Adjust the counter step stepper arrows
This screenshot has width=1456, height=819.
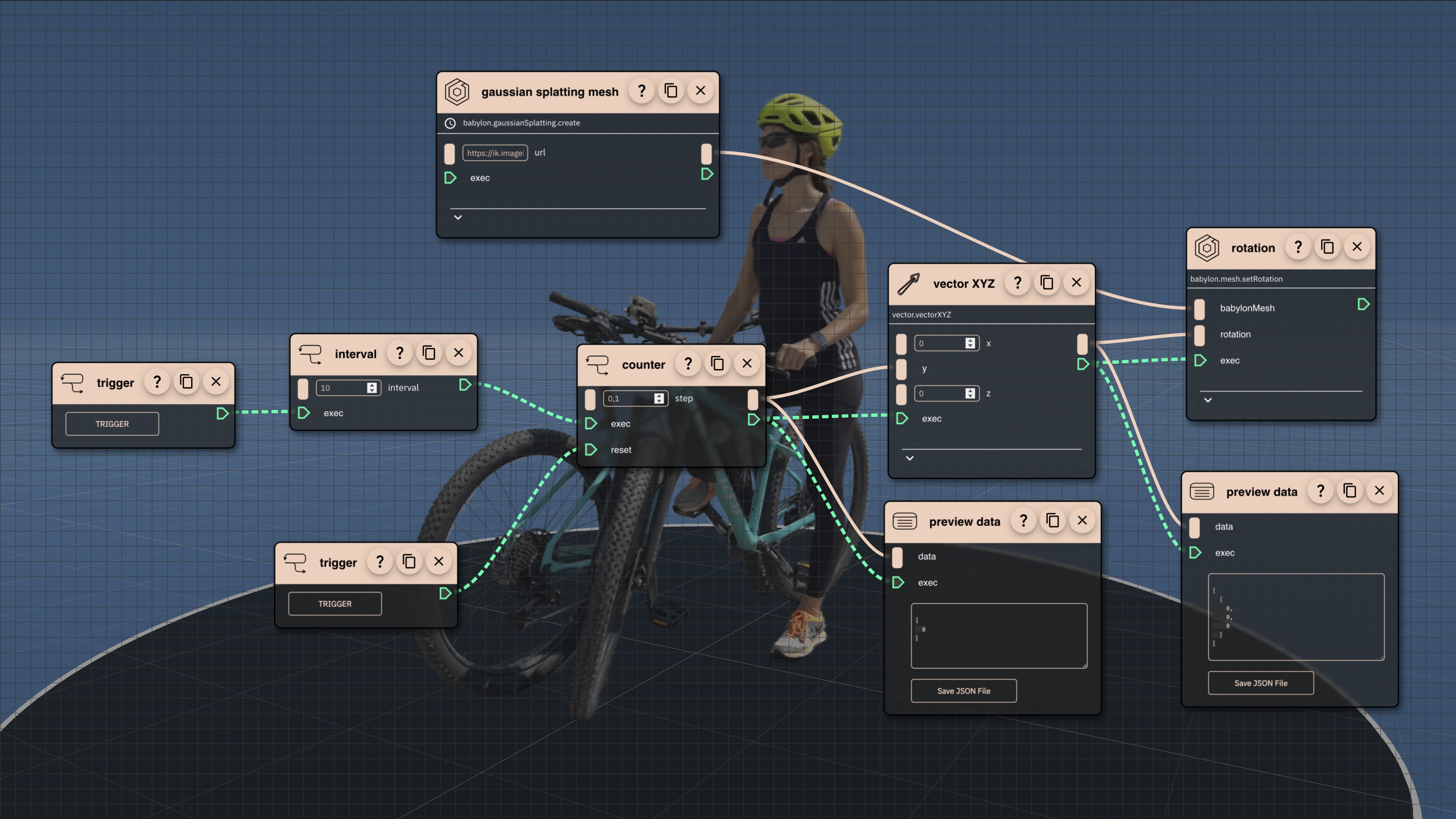point(659,399)
